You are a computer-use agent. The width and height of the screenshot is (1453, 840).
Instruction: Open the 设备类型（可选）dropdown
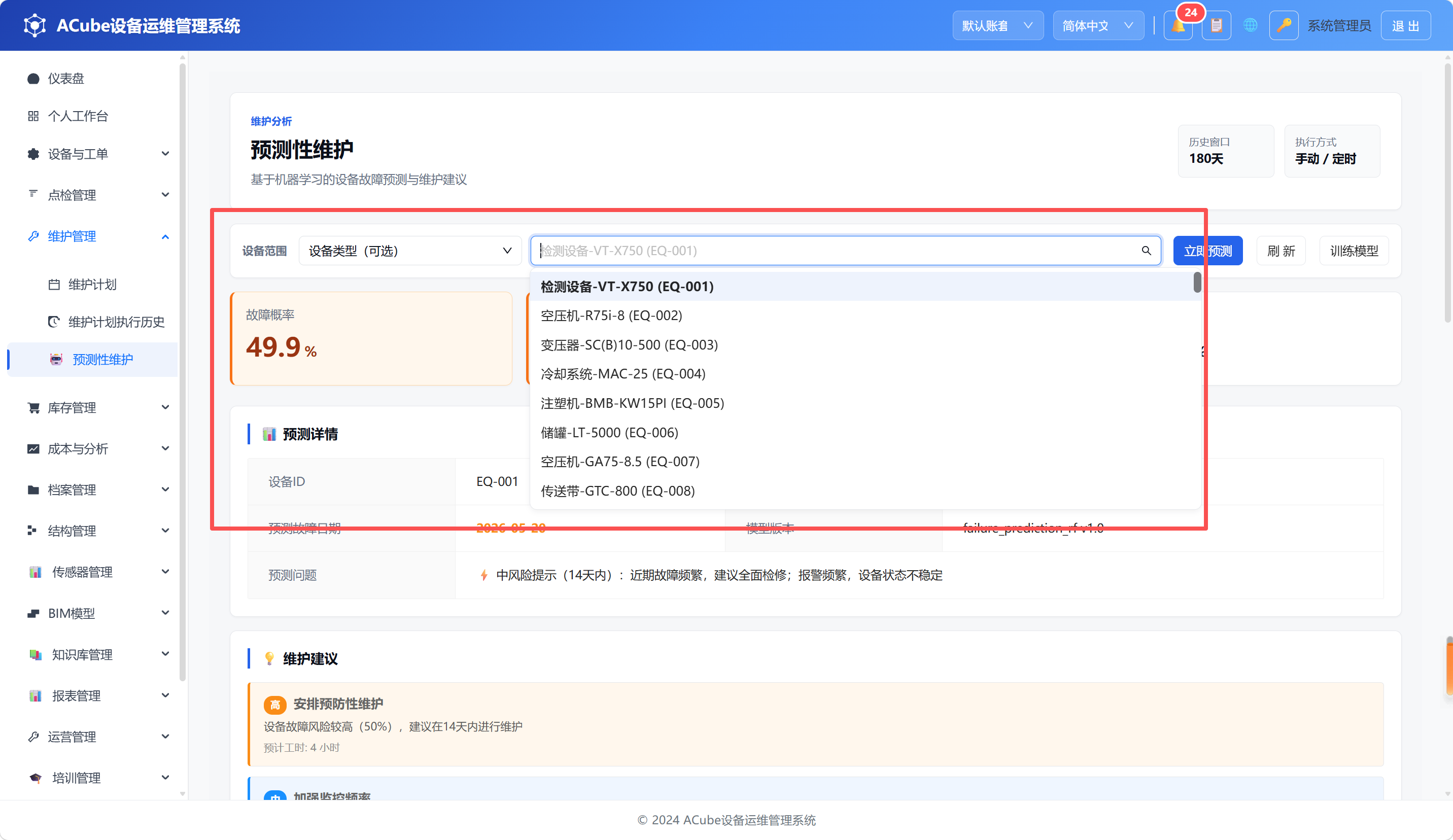pyautogui.click(x=410, y=250)
